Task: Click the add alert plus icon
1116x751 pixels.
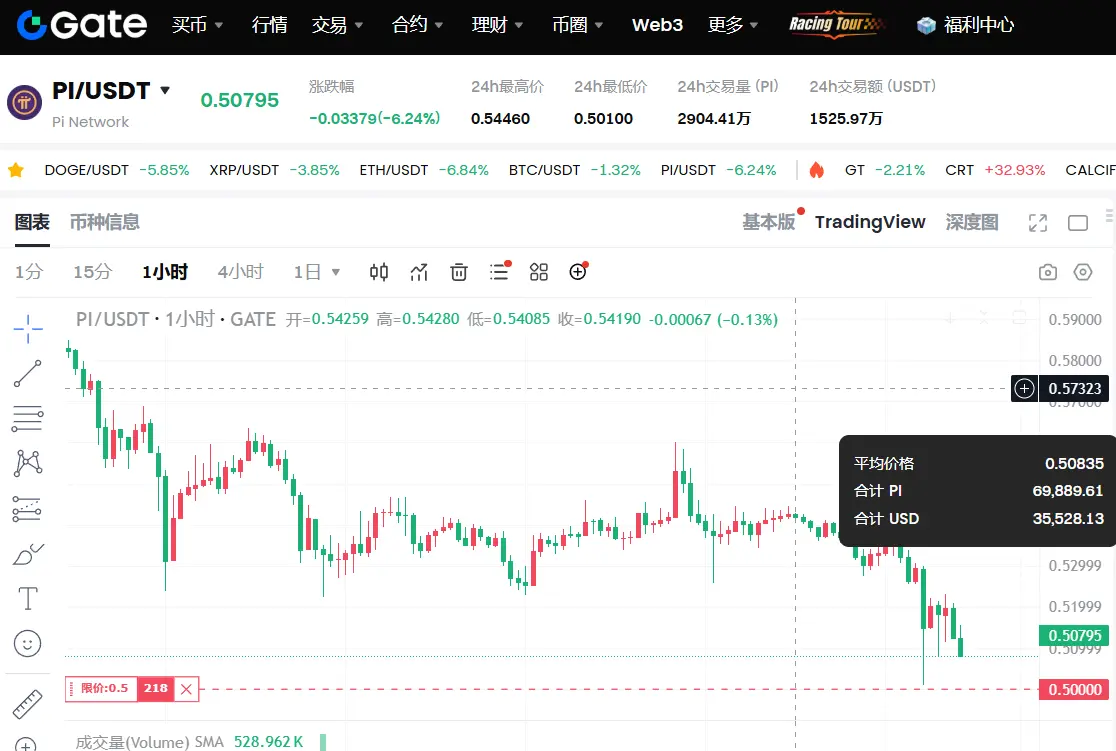Action: [578, 271]
